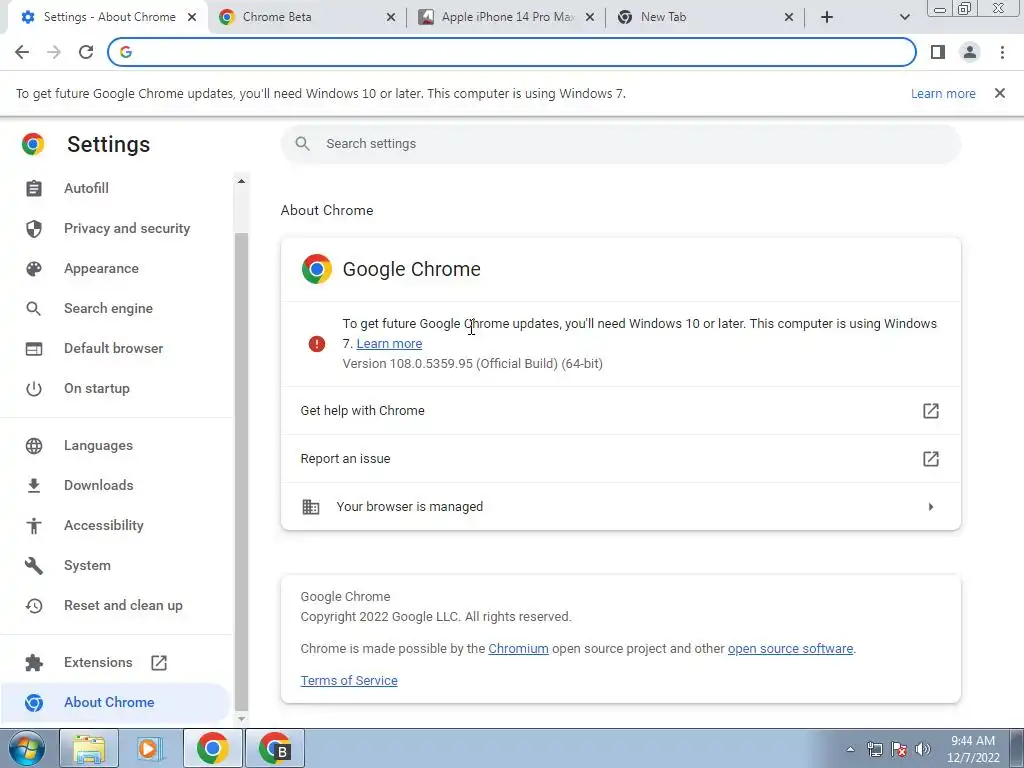Click the Accessibility person icon
Screen dimensions: 1024x768
tap(34, 525)
